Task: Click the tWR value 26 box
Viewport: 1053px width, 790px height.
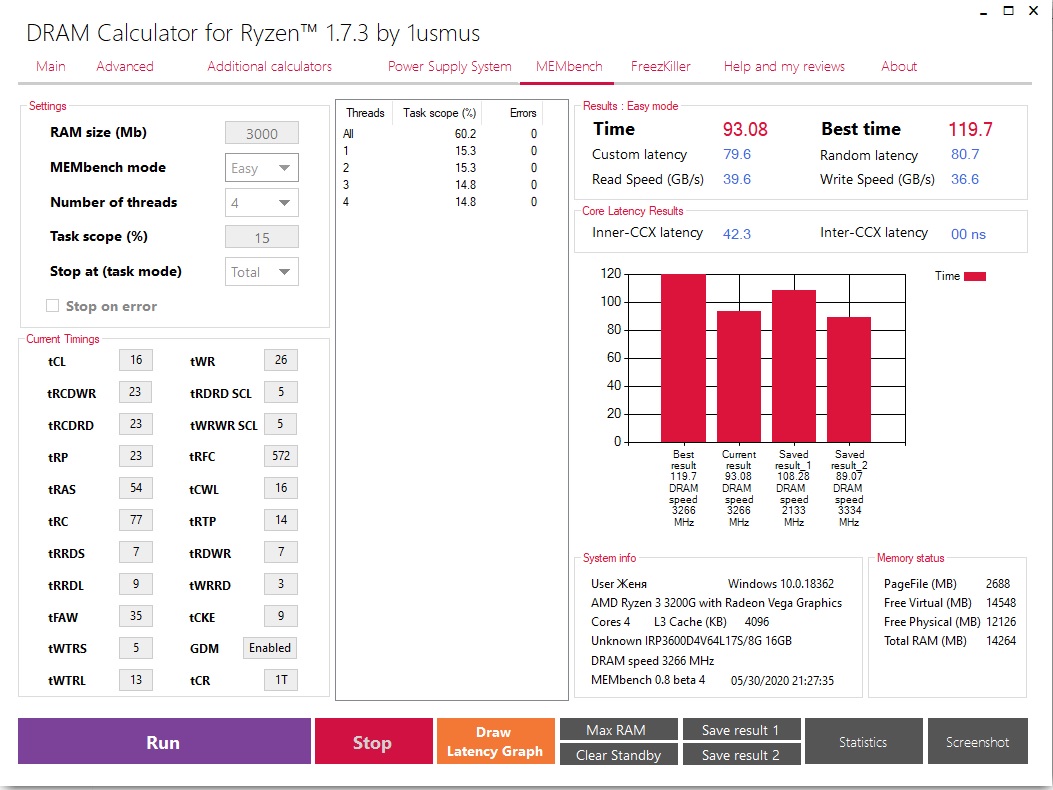Action: [281, 360]
